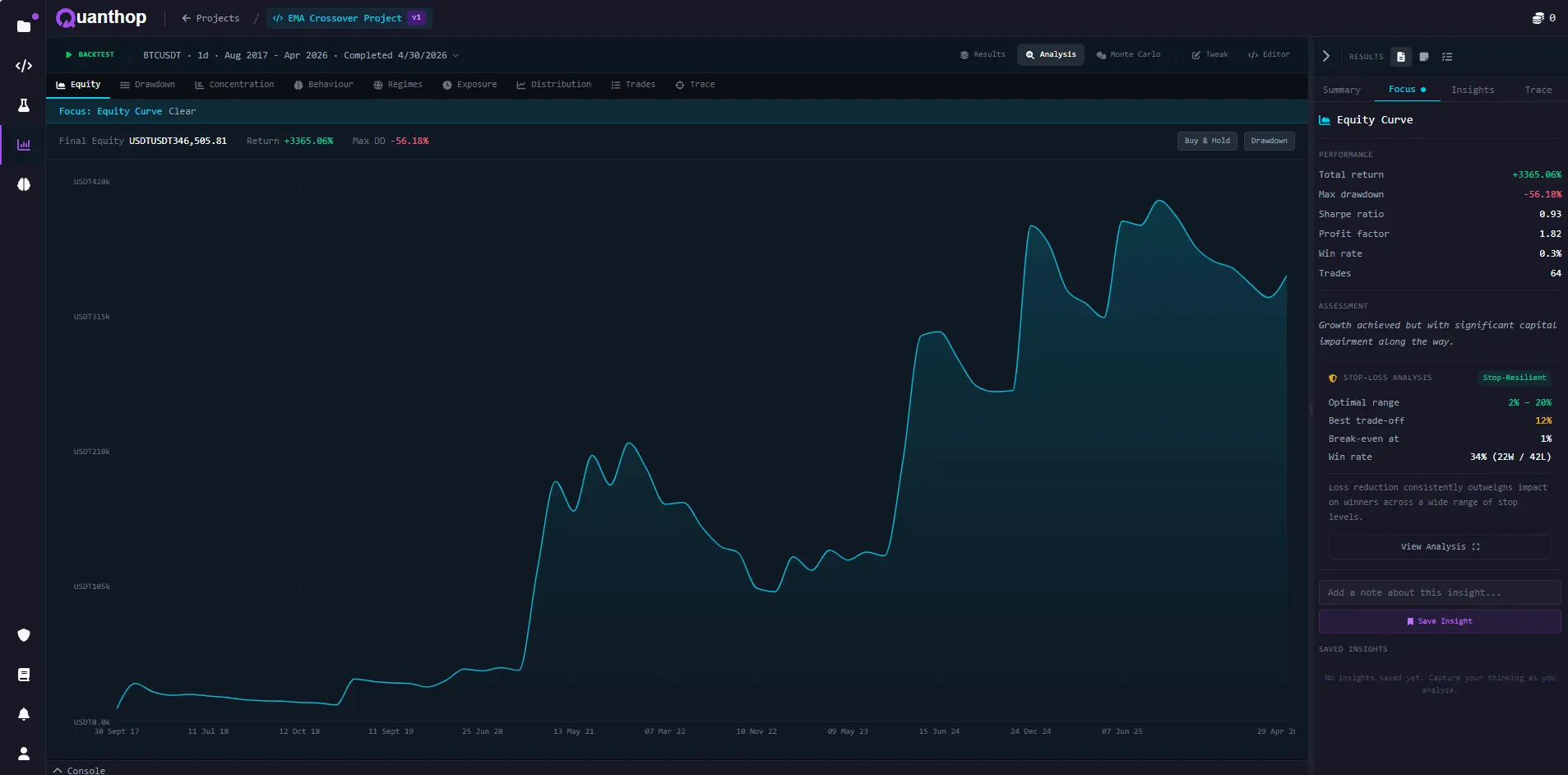Click the Stop-Resilient badge

[1515, 378]
